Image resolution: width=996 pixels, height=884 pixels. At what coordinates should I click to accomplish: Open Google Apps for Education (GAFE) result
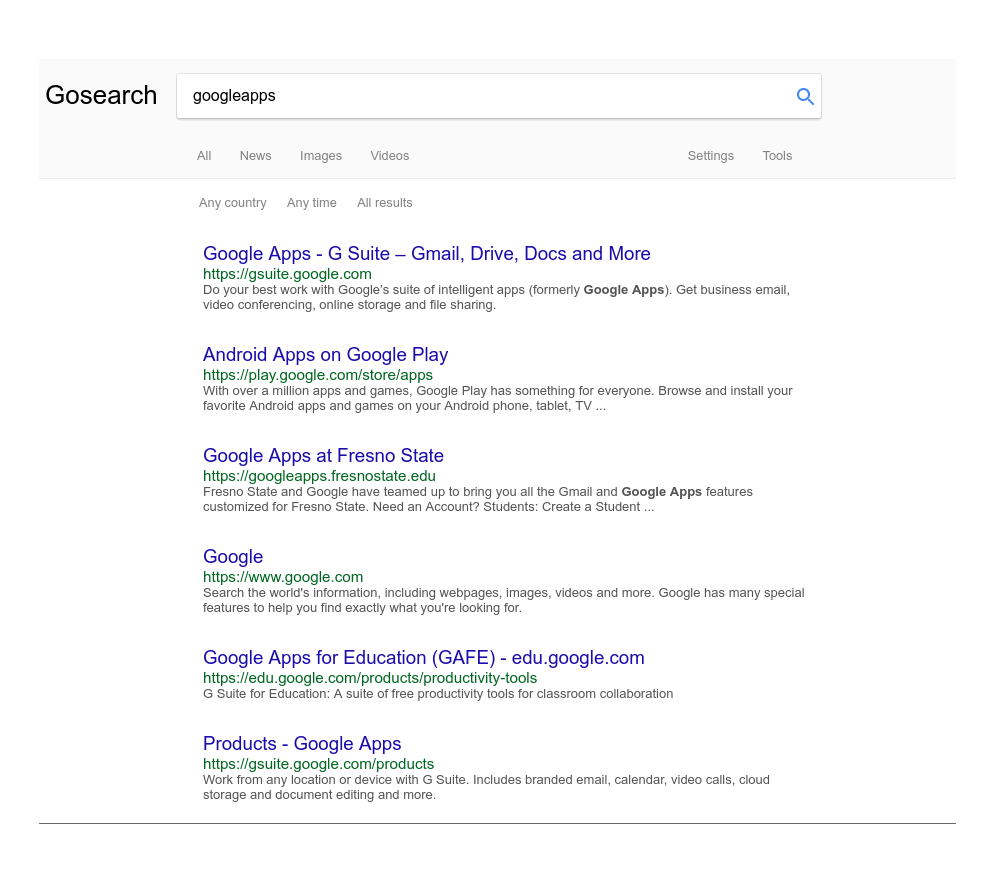423,657
